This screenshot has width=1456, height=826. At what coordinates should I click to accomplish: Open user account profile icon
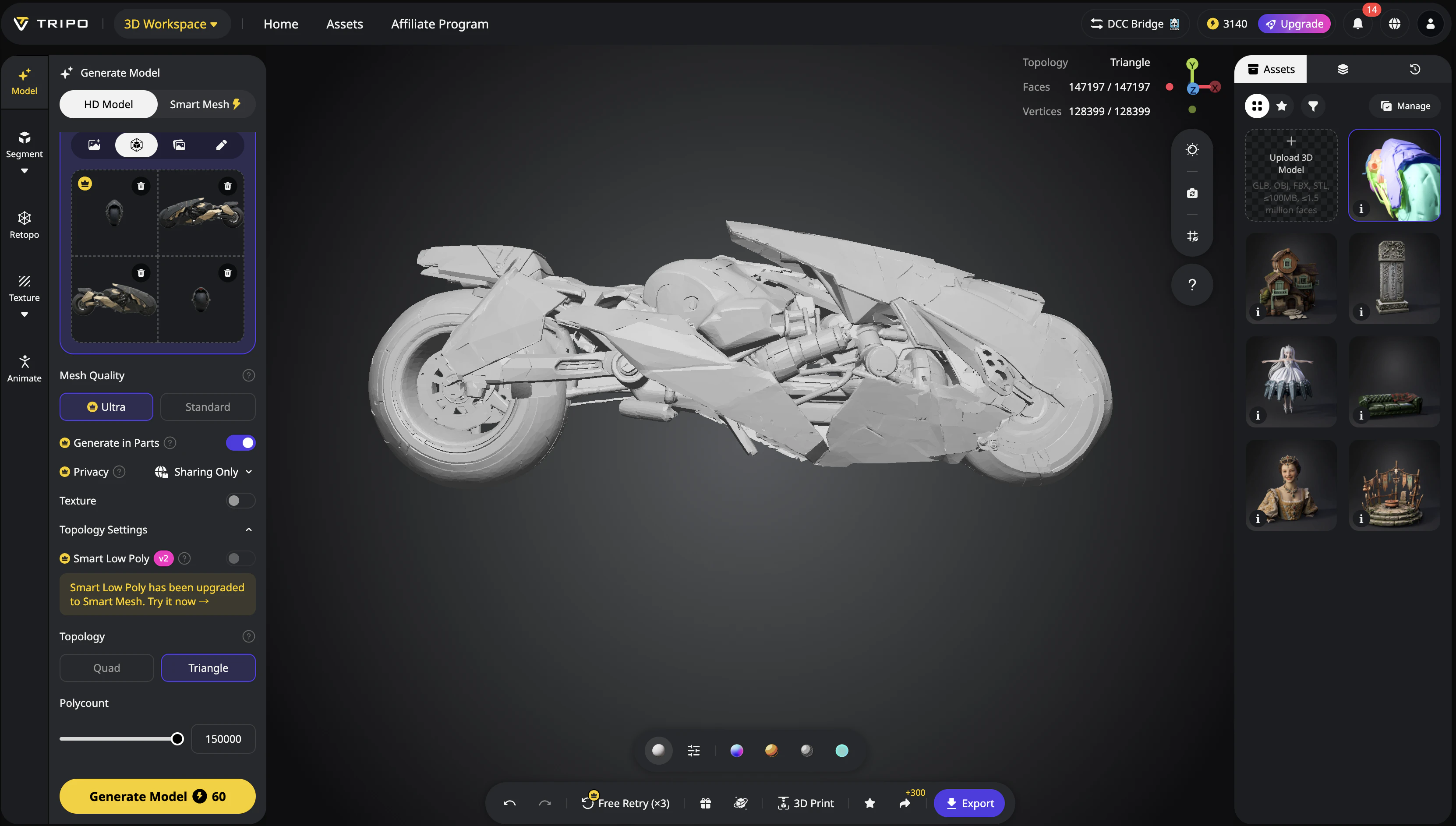click(1431, 24)
